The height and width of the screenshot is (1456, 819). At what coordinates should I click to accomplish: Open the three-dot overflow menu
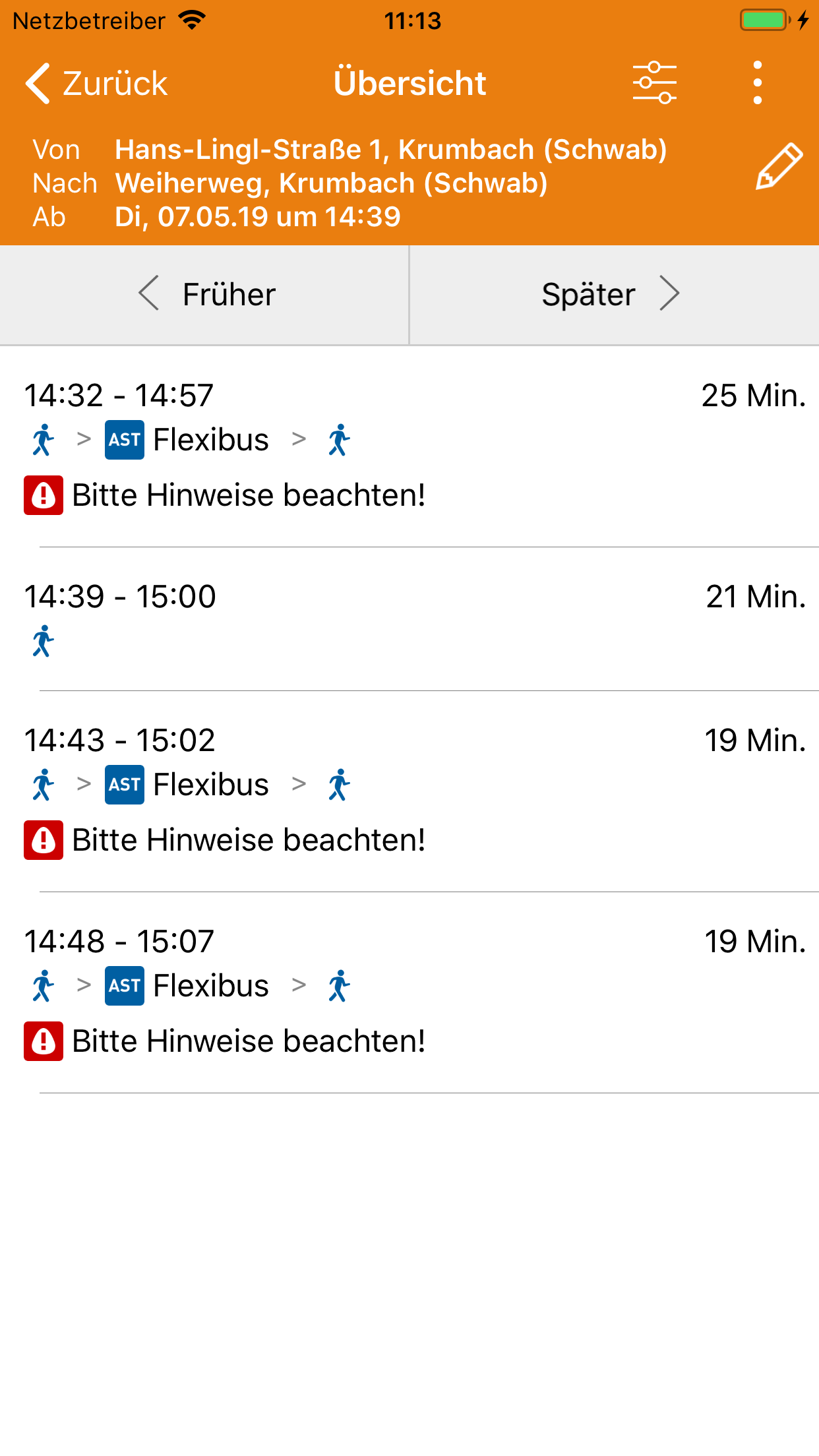pos(757,83)
